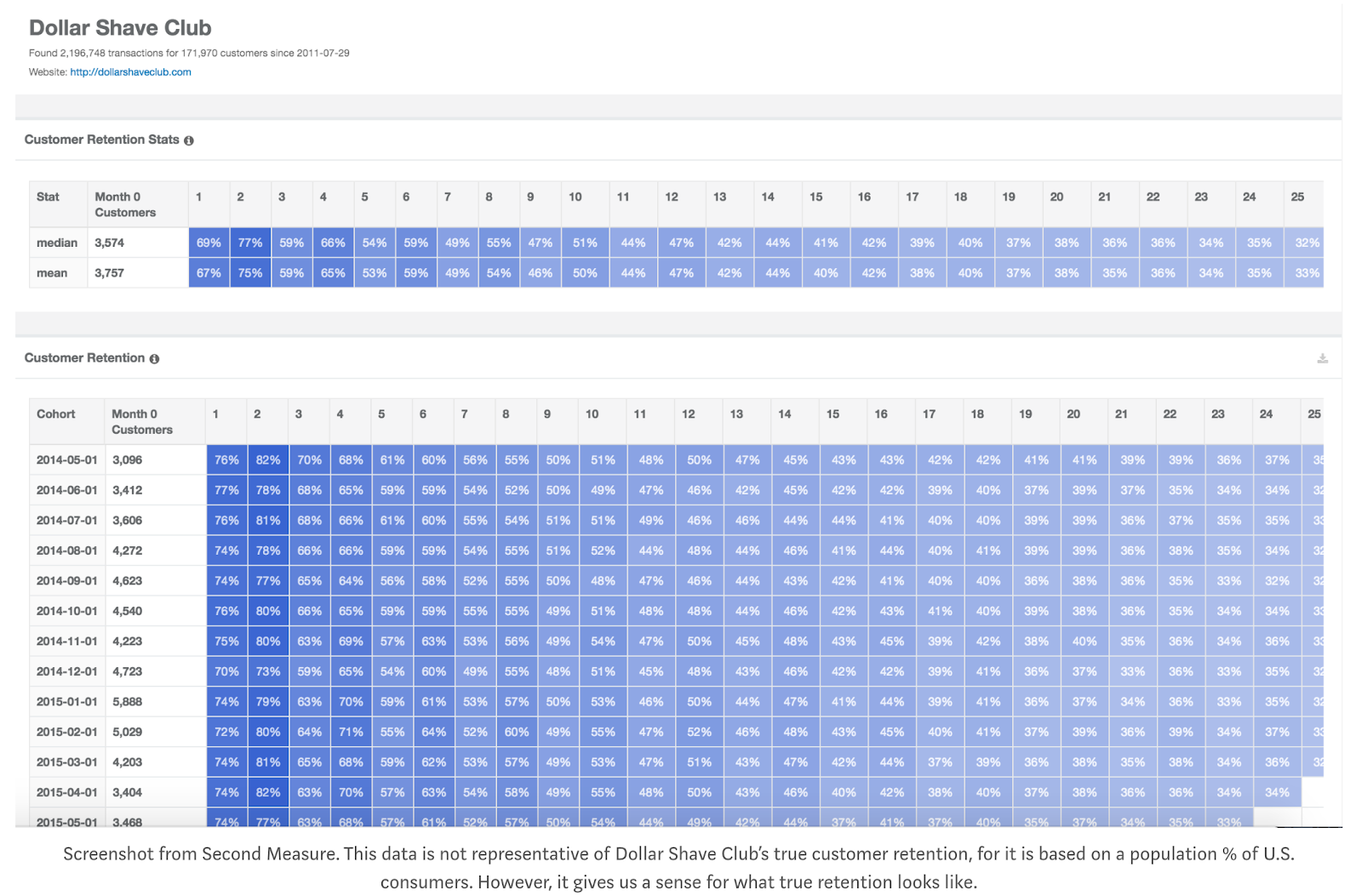Select the 2015-02-01 cohort row
The height and width of the screenshot is (896, 1362).
coord(676,732)
